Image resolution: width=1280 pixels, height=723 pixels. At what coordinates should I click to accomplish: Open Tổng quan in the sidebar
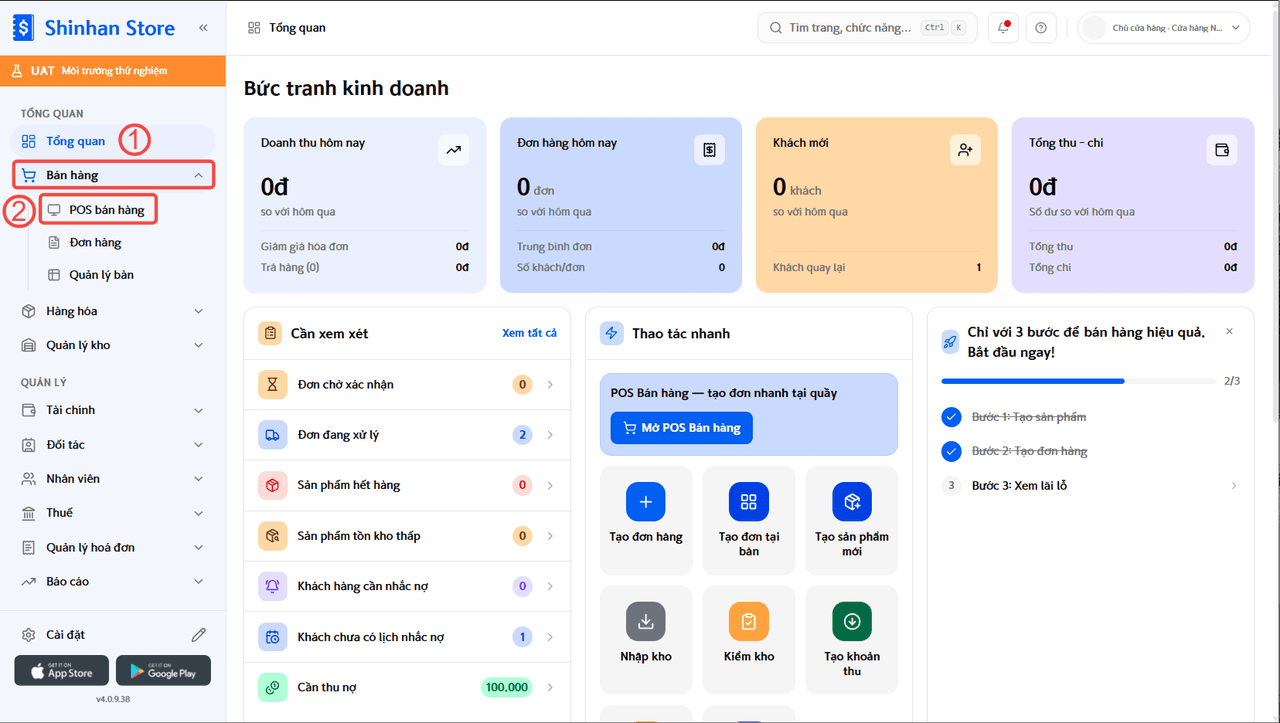click(x=113, y=141)
